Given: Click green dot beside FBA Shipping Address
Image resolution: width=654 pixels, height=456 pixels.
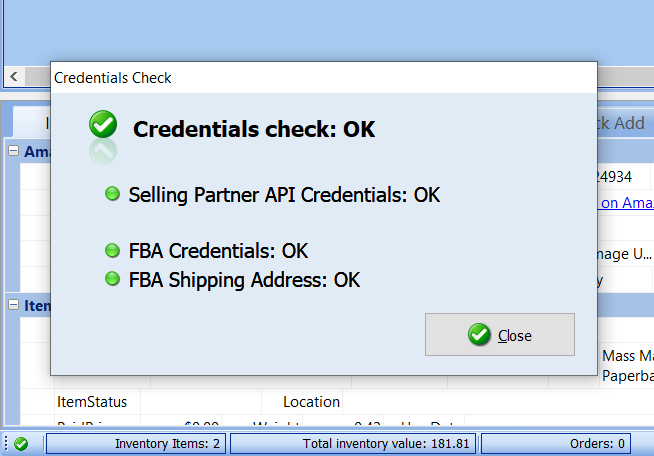Looking at the screenshot, I should pos(112,279).
